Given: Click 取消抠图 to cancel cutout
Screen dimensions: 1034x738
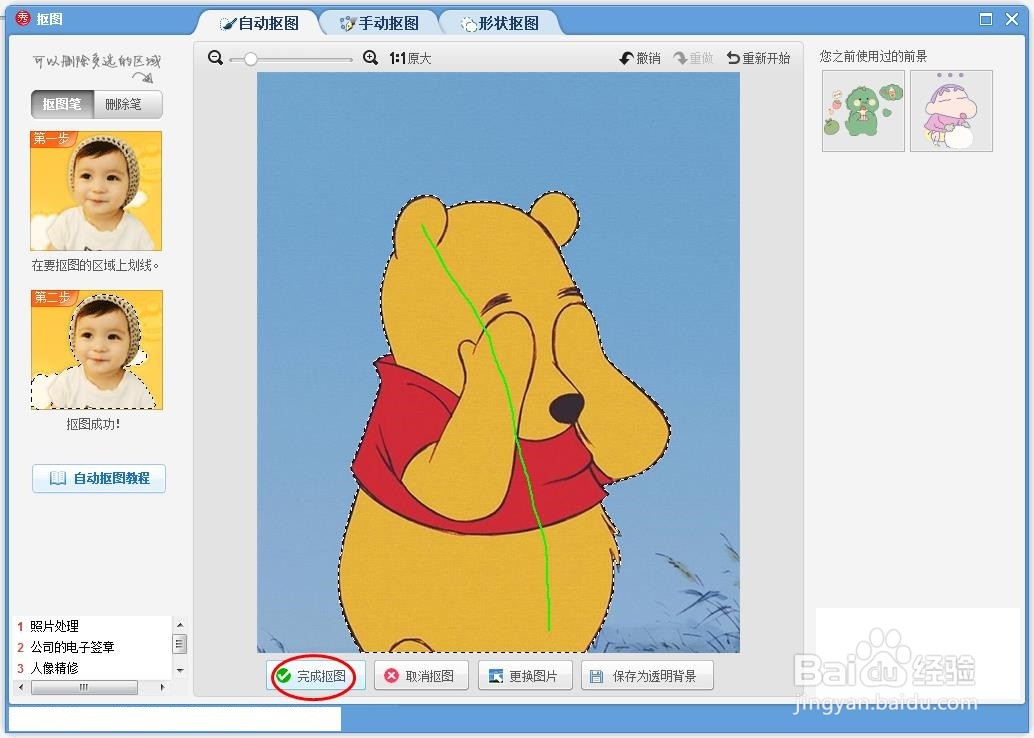Looking at the screenshot, I should [421, 676].
